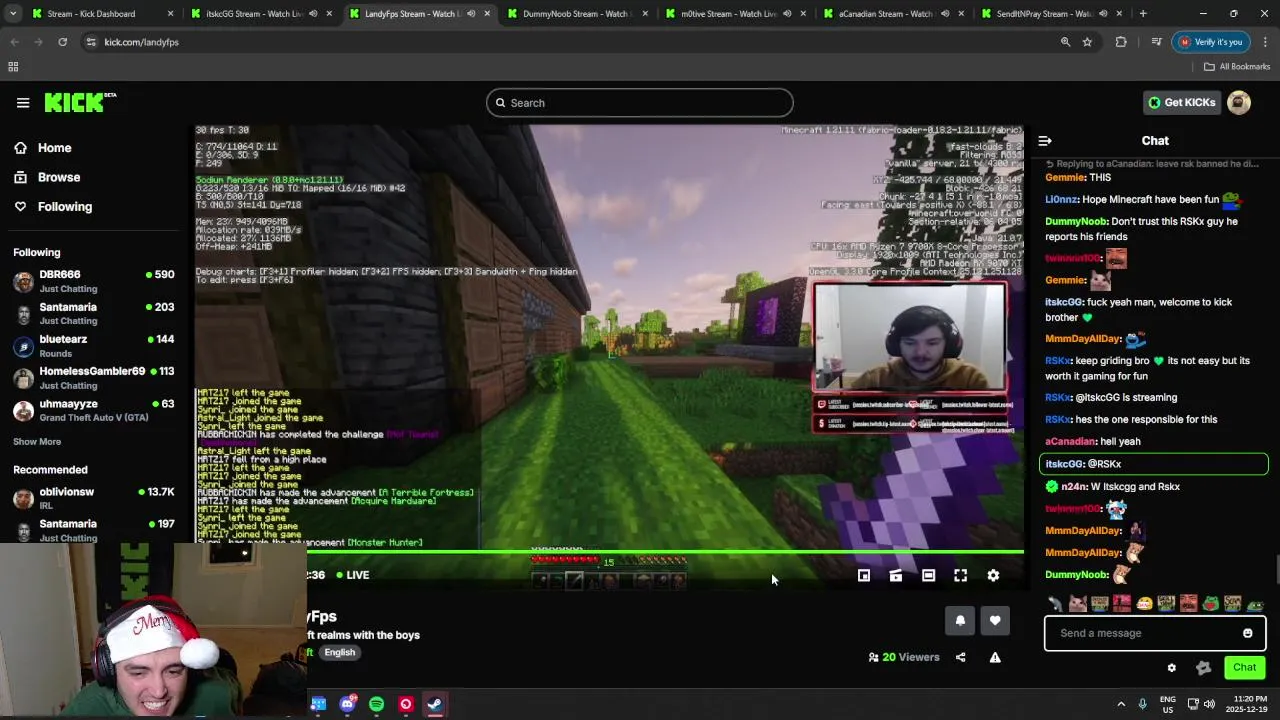The height and width of the screenshot is (720, 1280).
Task: Show hidden system tray icons
Action: click(x=1121, y=704)
